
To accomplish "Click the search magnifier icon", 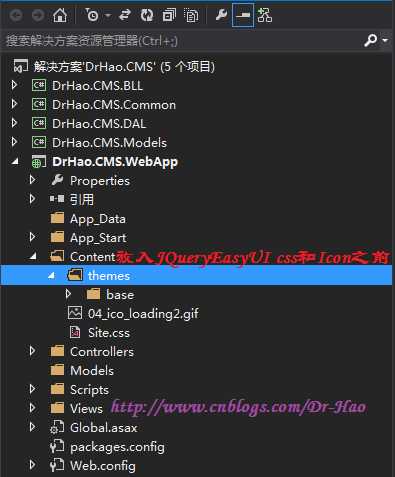I will (x=370, y=40).
